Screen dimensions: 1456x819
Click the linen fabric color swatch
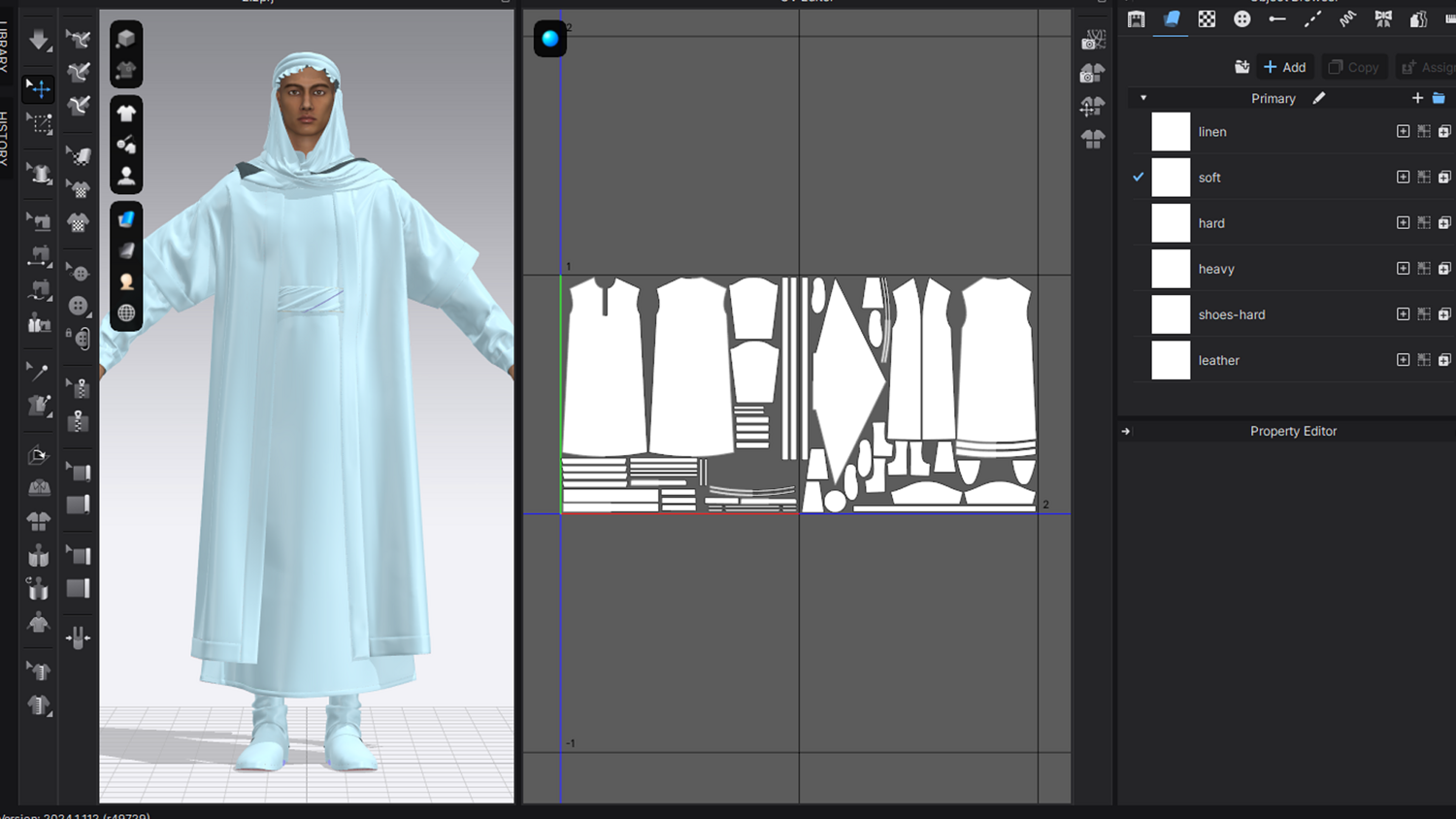pos(1171,131)
